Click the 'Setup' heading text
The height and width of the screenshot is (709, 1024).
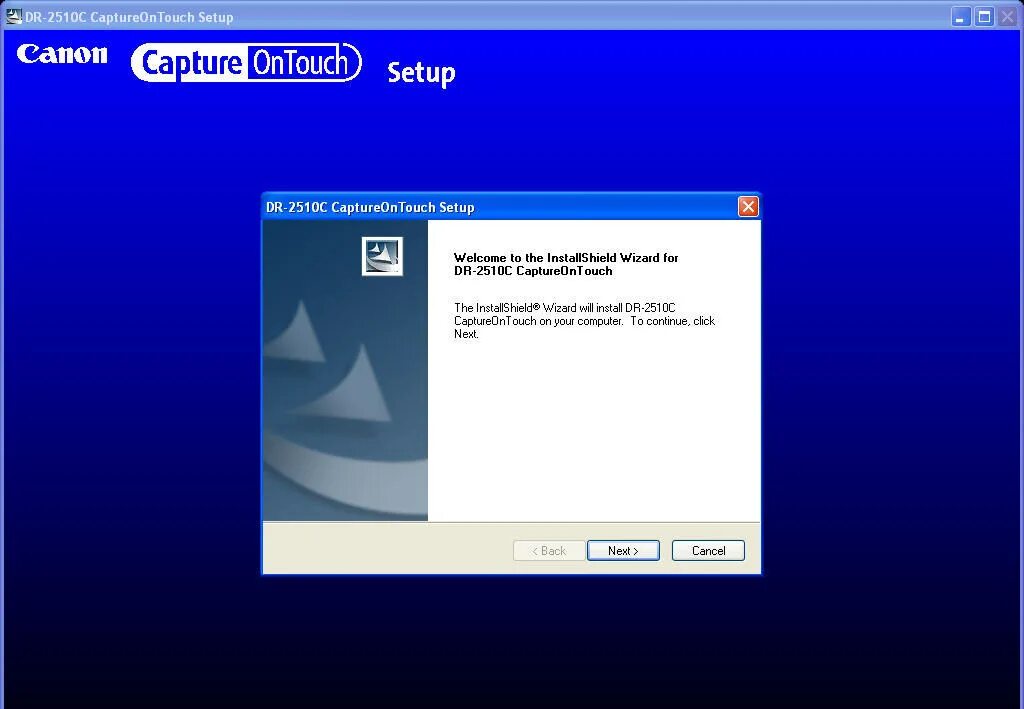421,73
